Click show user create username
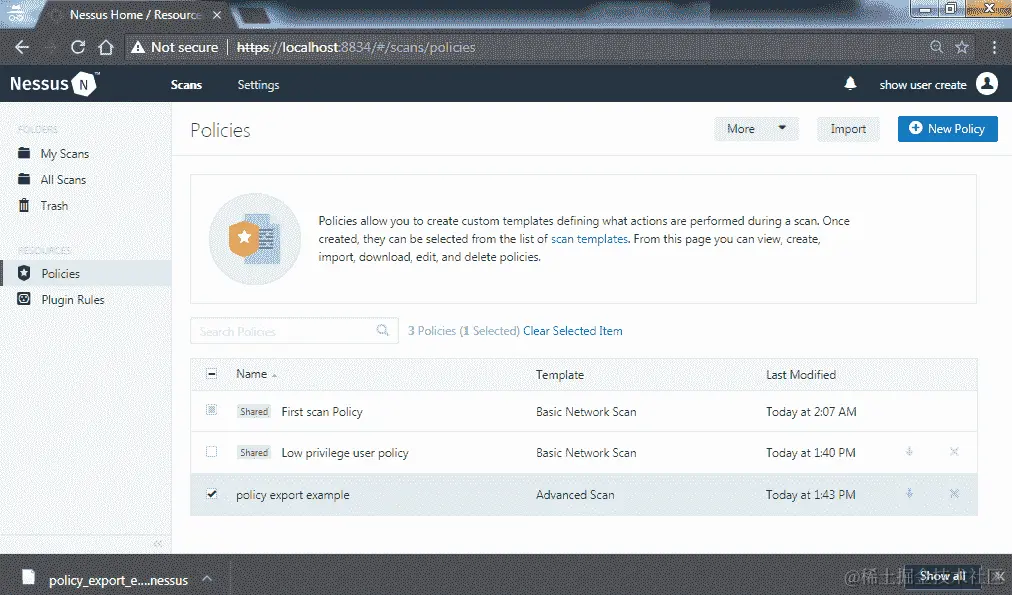This screenshot has width=1012, height=595. pos(923,85)
